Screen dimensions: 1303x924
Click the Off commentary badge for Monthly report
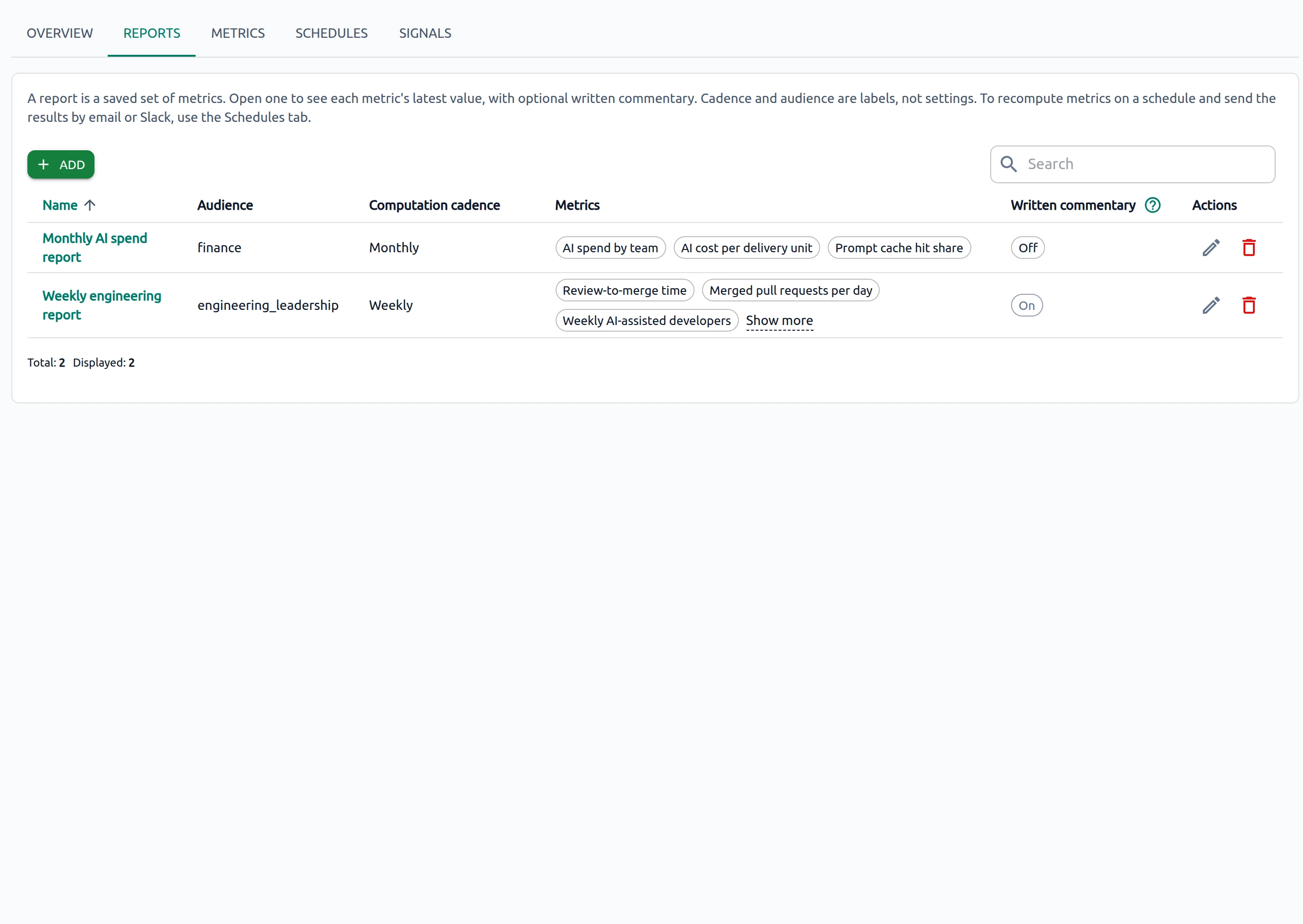[x=1028, y=248]
